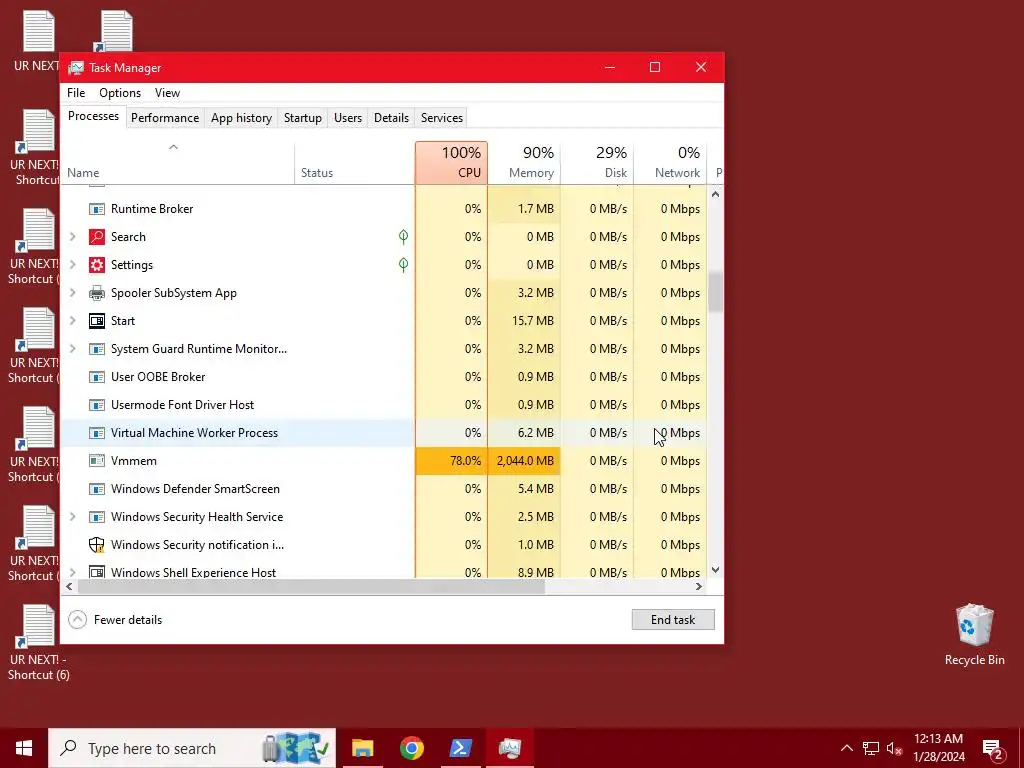Screen dimensions: 1024x768
Task: Switch to the App history tab
Action: [241, 118]
